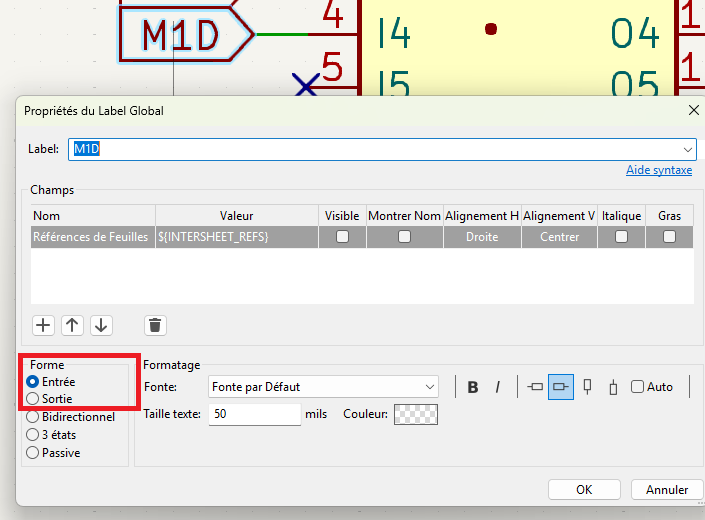Click the no-connect X marker on pin 5
705x520 pixels.
[306, 84]
